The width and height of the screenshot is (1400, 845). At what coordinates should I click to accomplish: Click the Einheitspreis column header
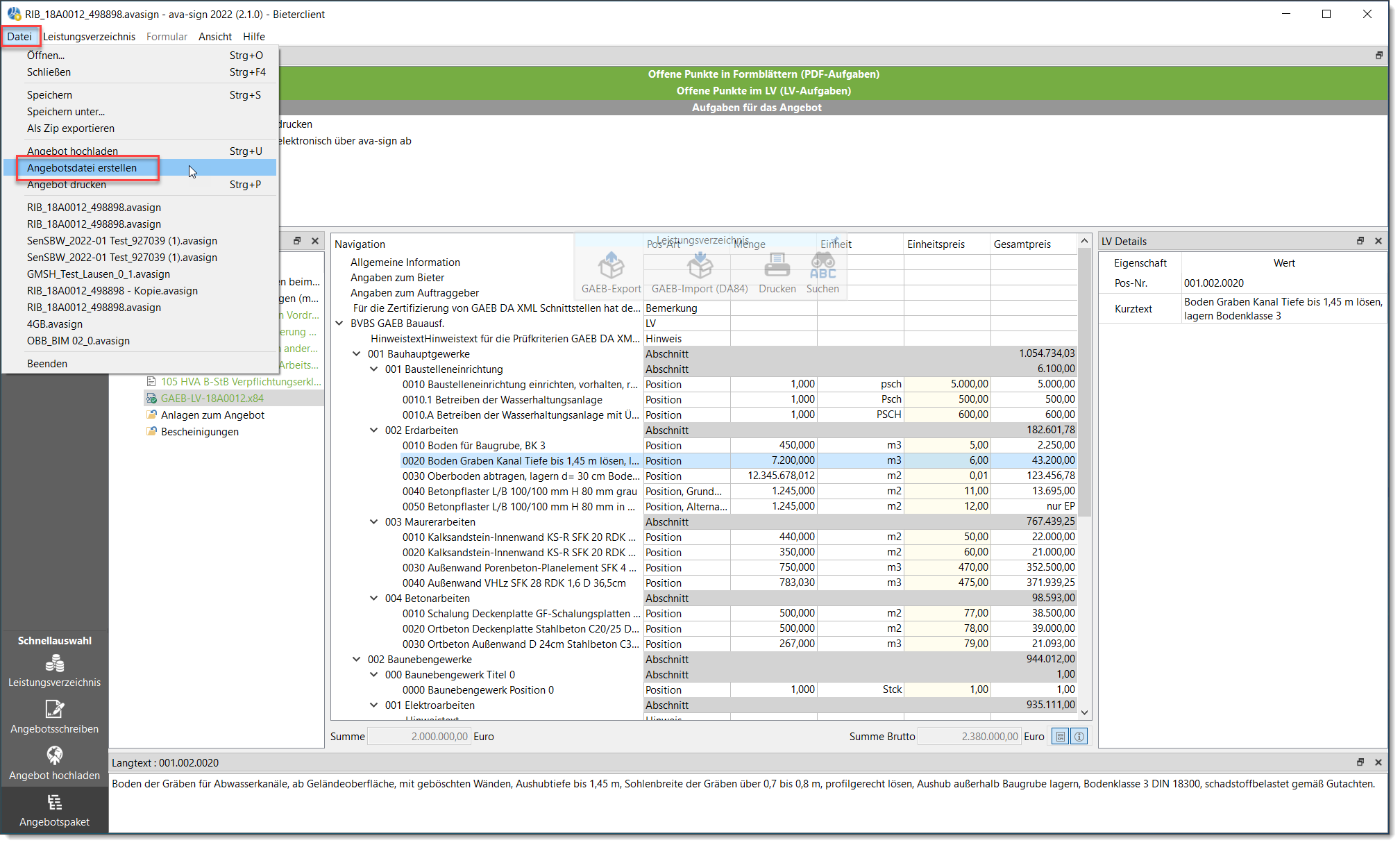click(947, 244)
